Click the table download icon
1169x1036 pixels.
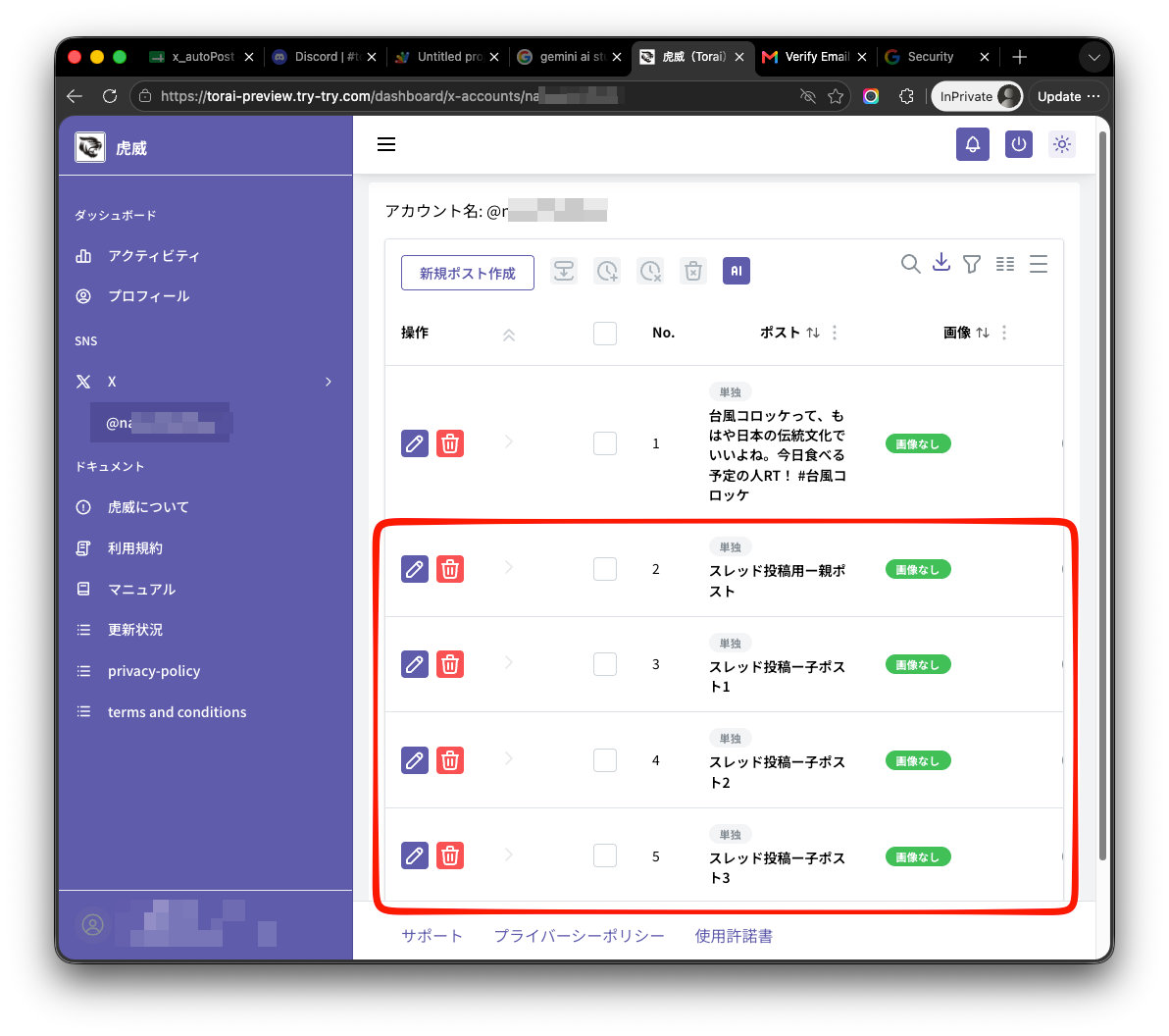[941, 263]
